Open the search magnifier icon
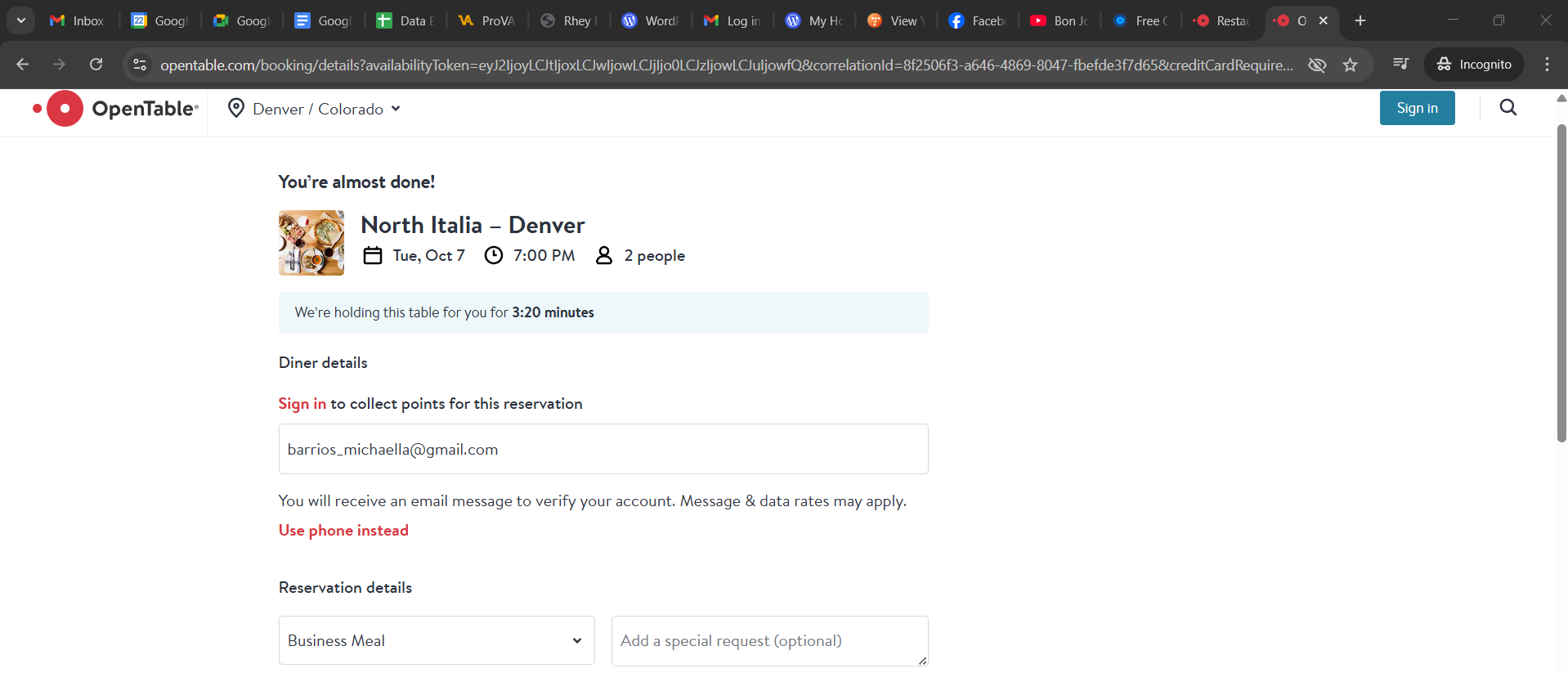1568x673 pixels. (x=1508, y=107)
